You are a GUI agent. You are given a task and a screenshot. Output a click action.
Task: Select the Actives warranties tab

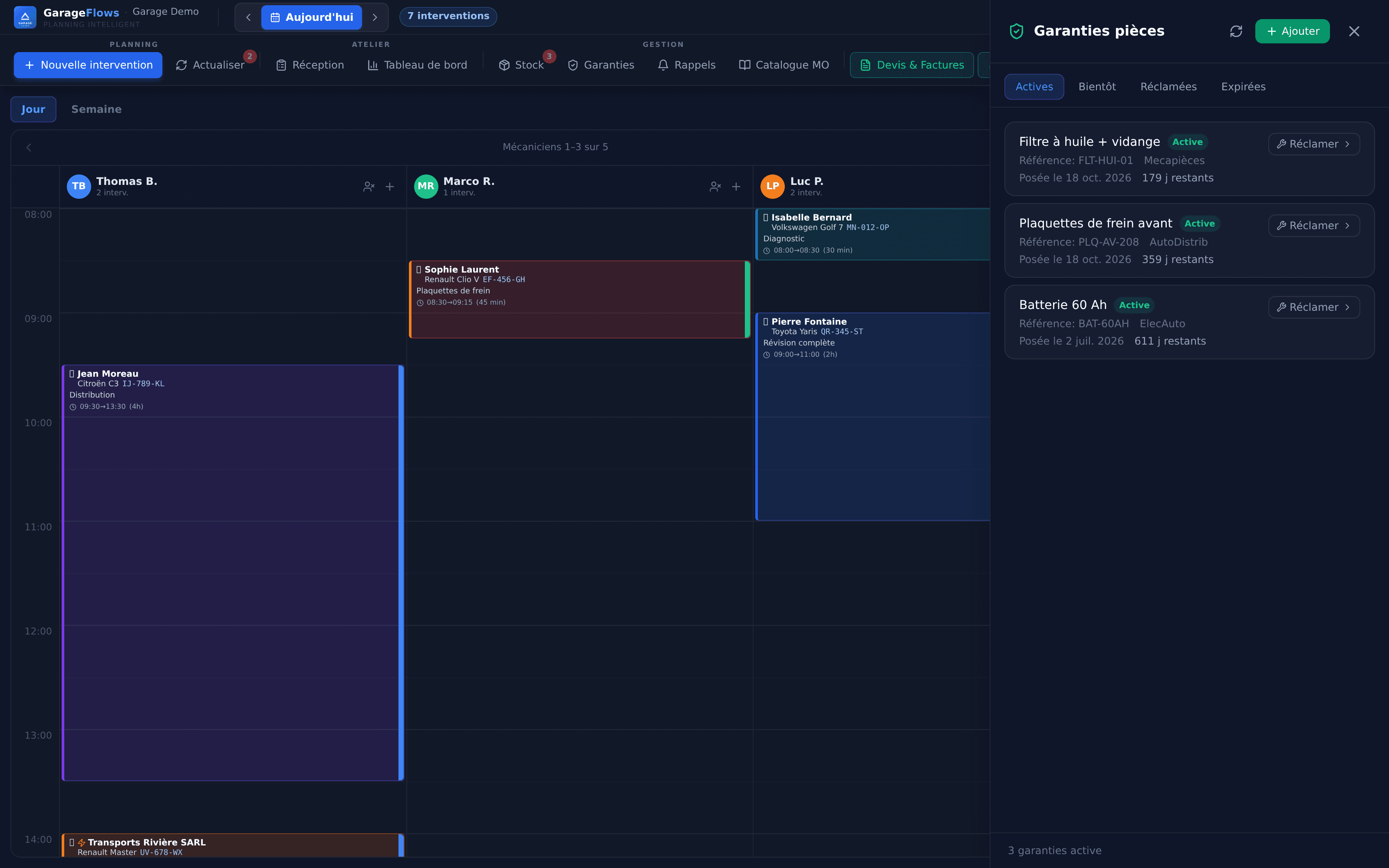coord(1034,87)
